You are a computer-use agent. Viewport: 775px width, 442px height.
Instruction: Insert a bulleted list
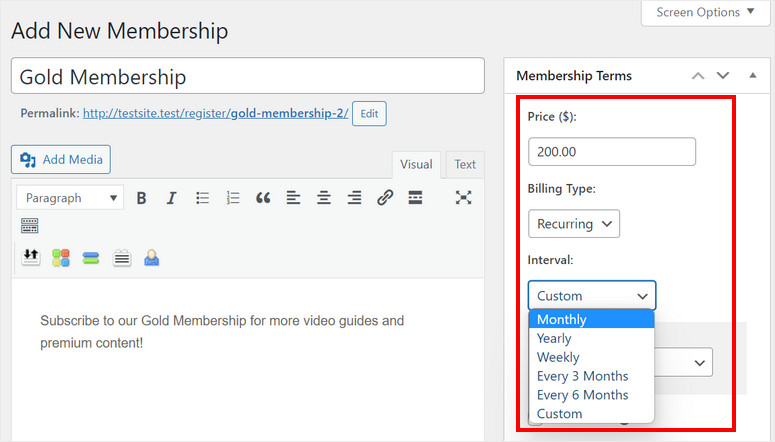coord(202,198)
